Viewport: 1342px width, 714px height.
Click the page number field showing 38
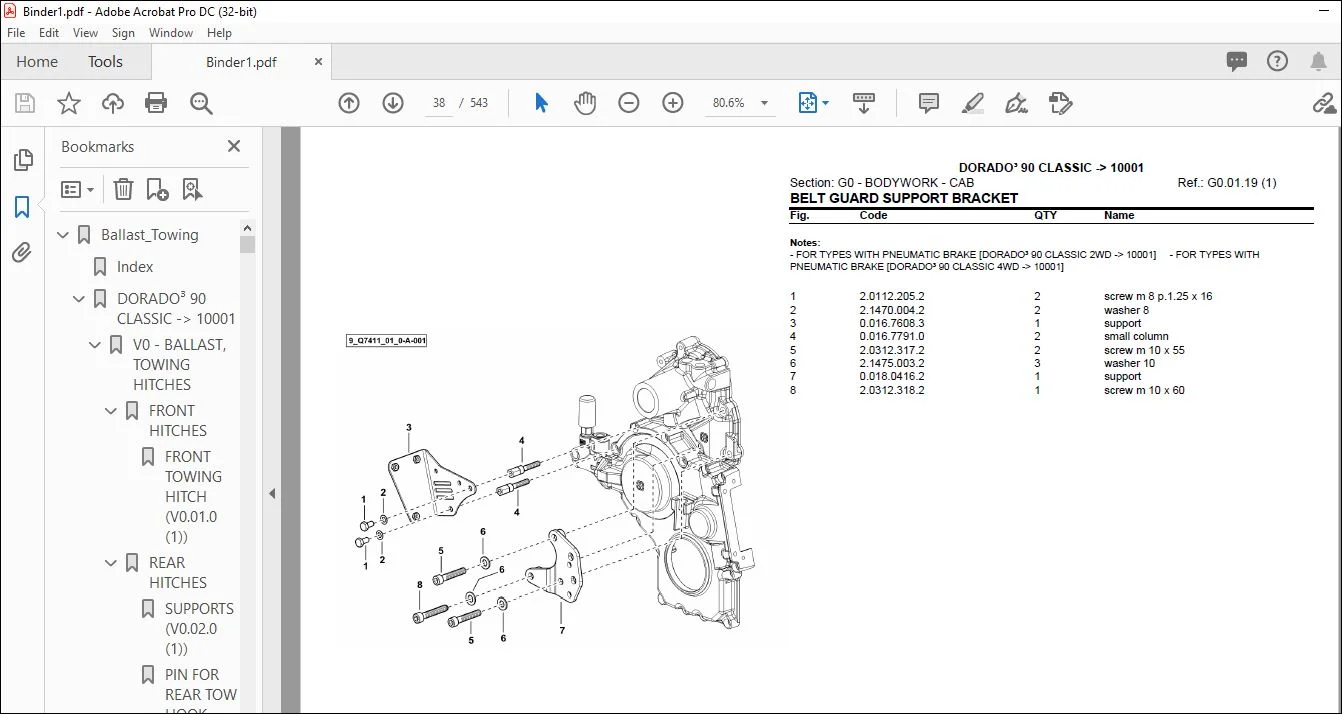click(x=439, y=103)
